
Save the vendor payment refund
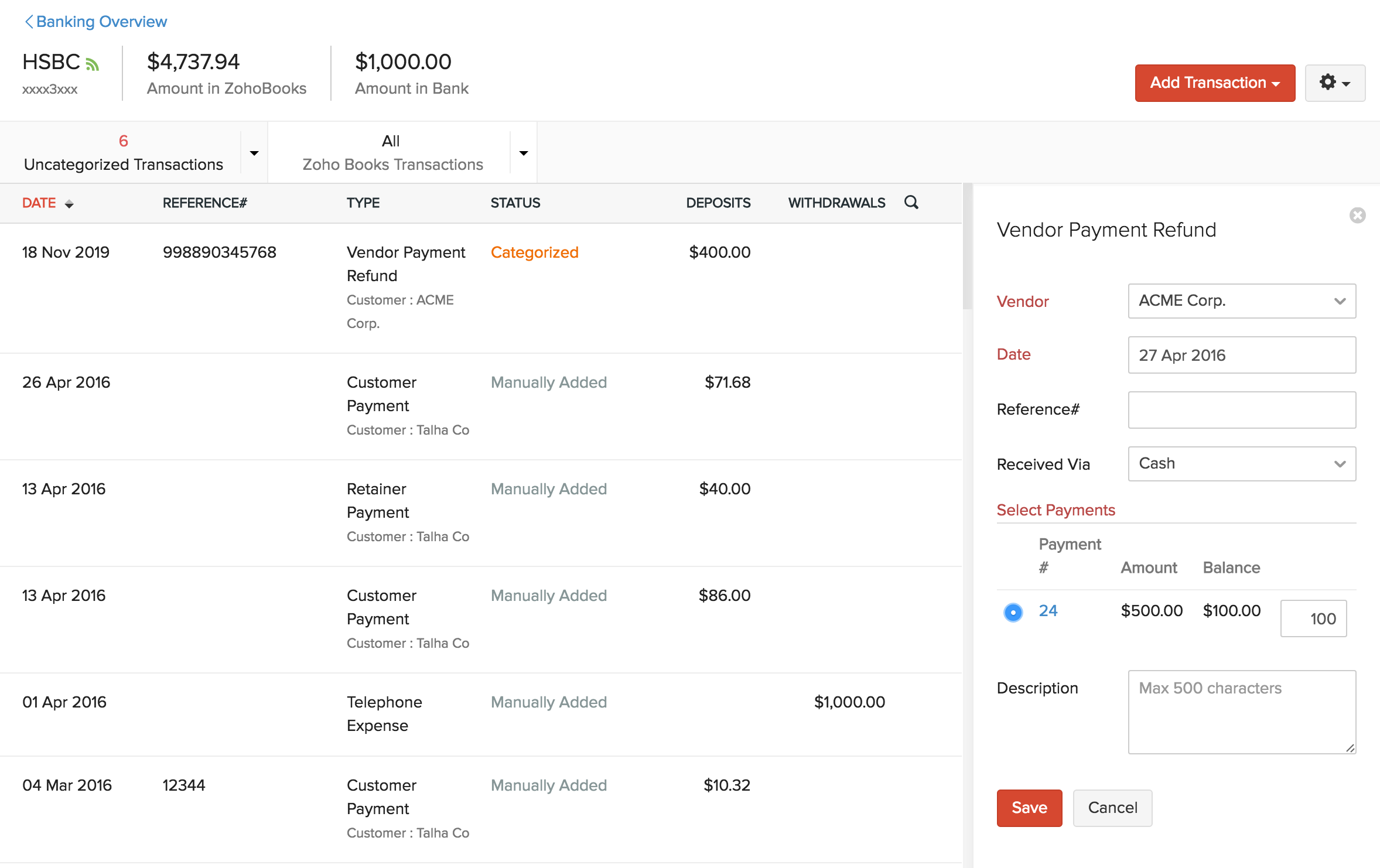click(1029, 808)
